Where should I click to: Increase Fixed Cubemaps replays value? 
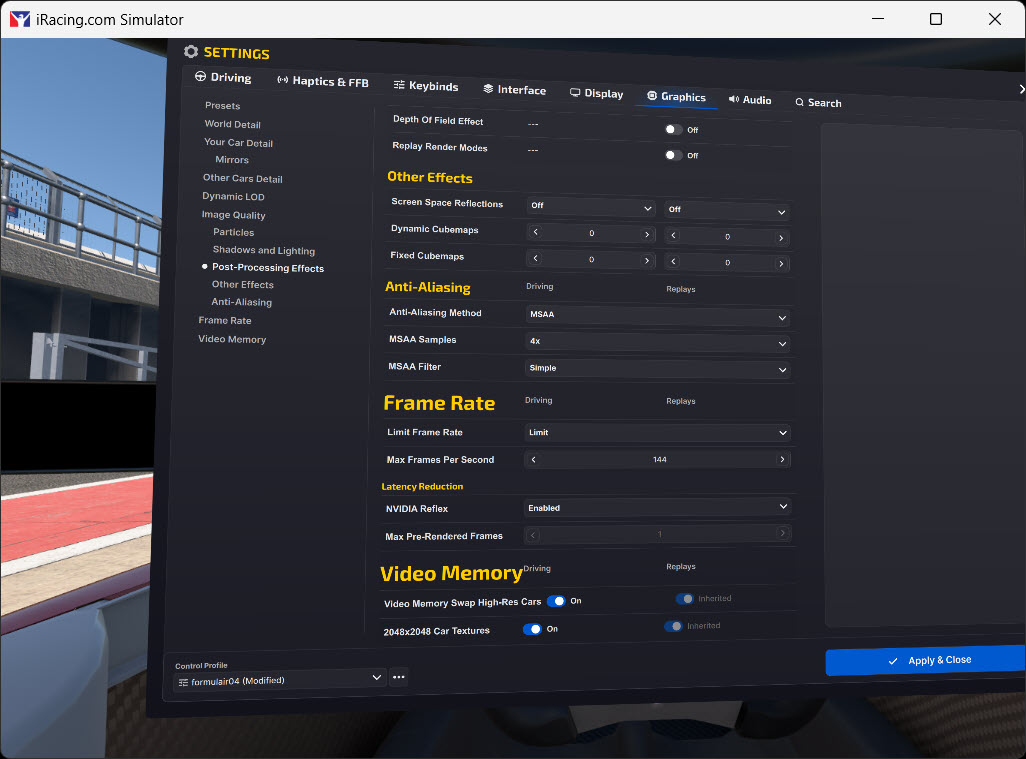point(781,264)
